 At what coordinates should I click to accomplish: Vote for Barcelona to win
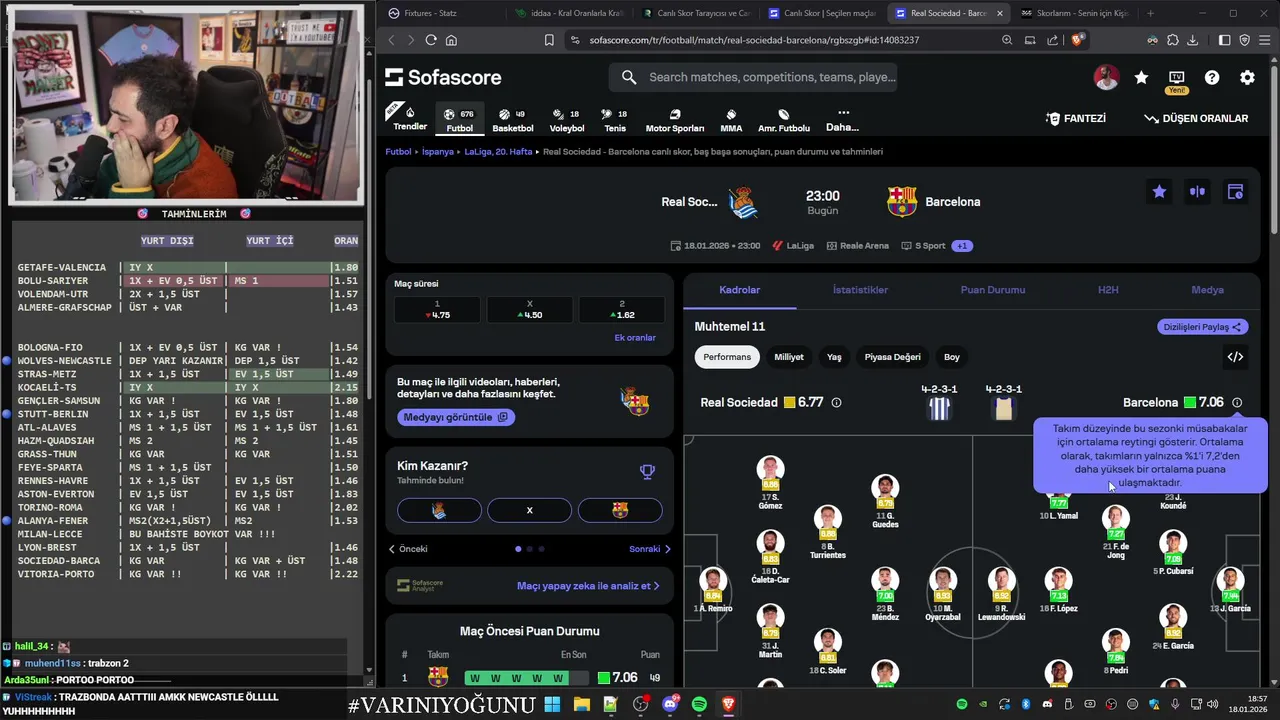(x=620, y=510)
